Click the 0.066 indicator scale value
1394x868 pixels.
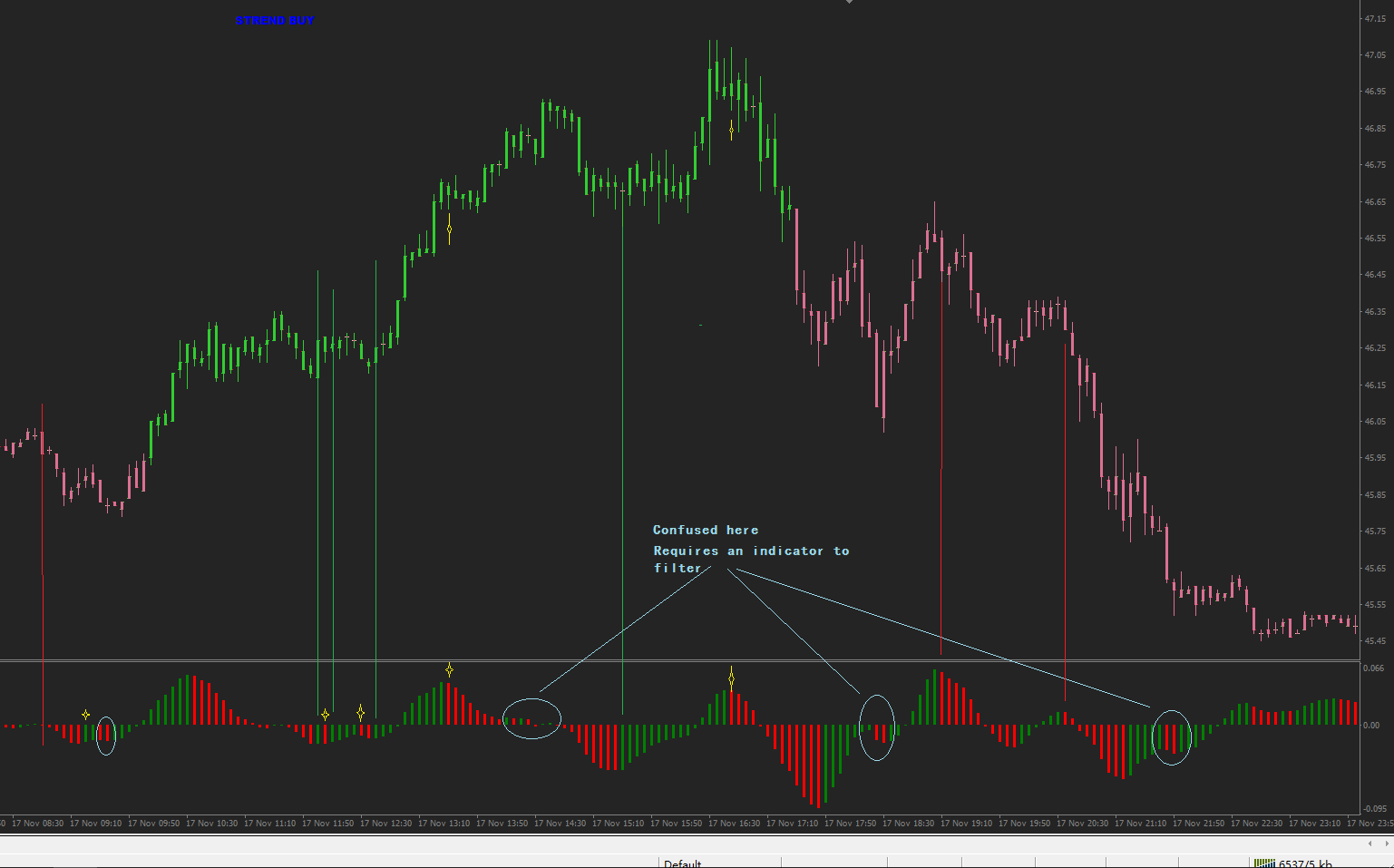1373,668
